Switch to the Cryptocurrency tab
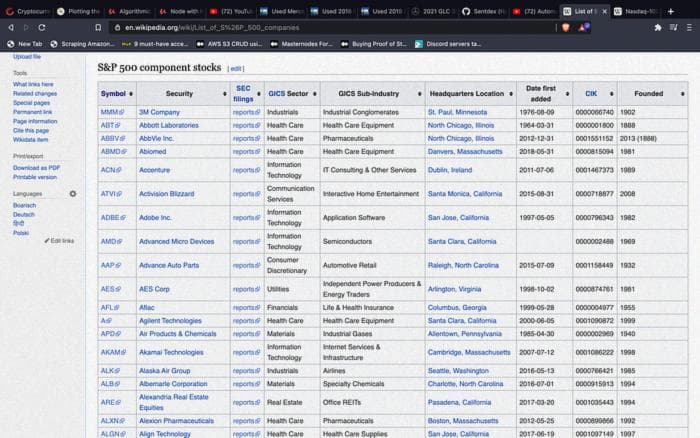This screenshot has height=438, width=700. tap(28, 12)
